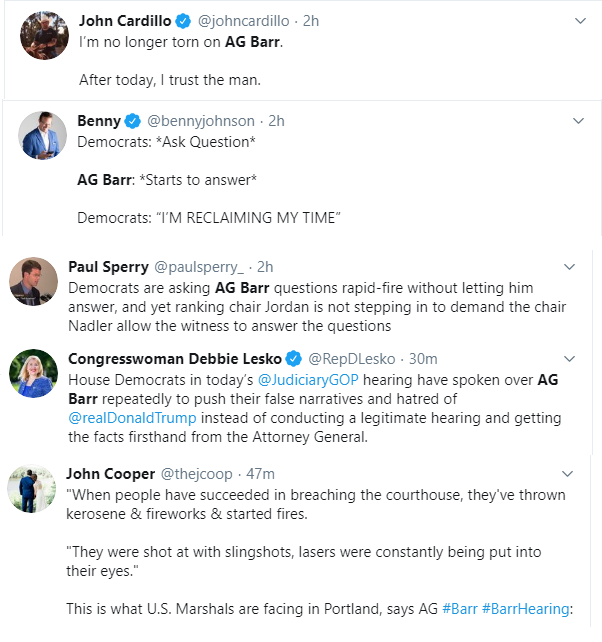Open John Cardillo's profile picture
Viewport: 602px width, 642px height.
(x=44, y=36)
